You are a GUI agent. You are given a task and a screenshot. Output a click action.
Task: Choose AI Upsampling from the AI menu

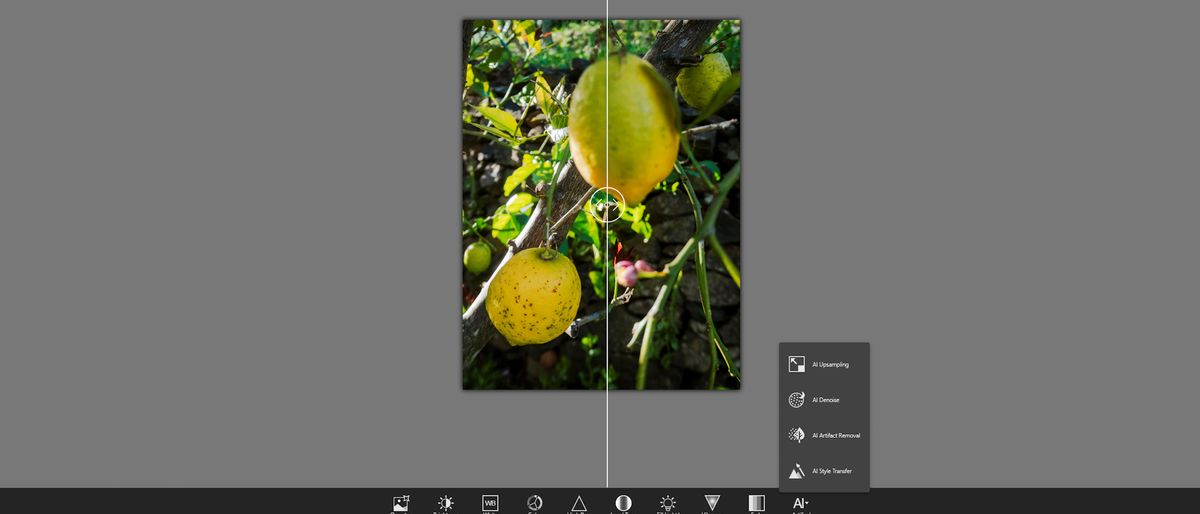(x=824, y=364)
